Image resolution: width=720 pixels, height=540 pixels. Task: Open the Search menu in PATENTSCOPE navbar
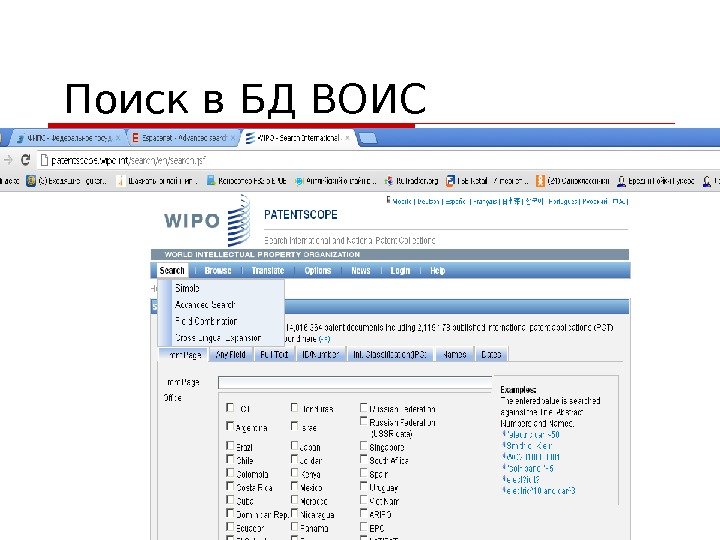coord(172,270)
